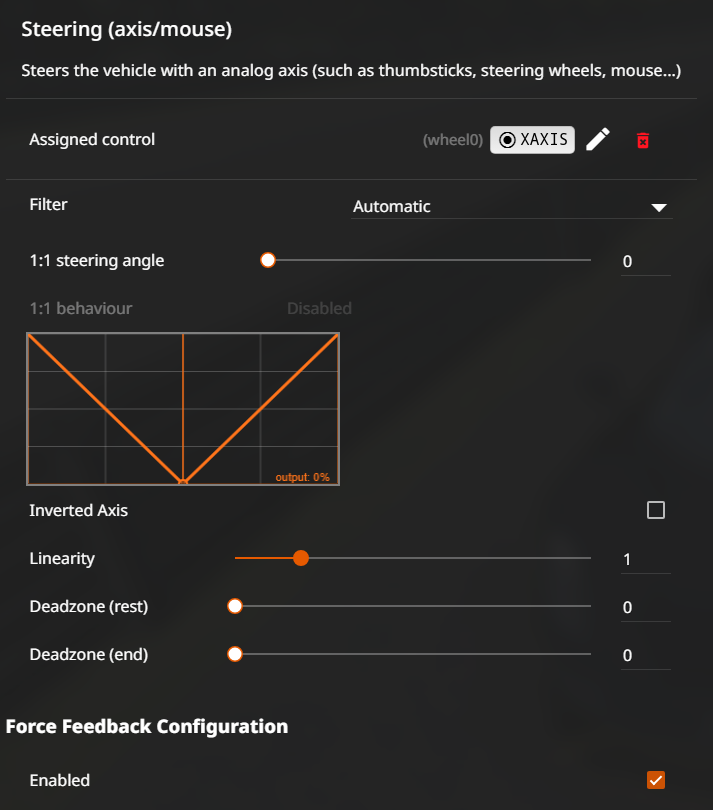Click the axis circle icon in XAXIS chip
Image resolution: width=713 pixels, height=810 pixels.
[507, 139]
